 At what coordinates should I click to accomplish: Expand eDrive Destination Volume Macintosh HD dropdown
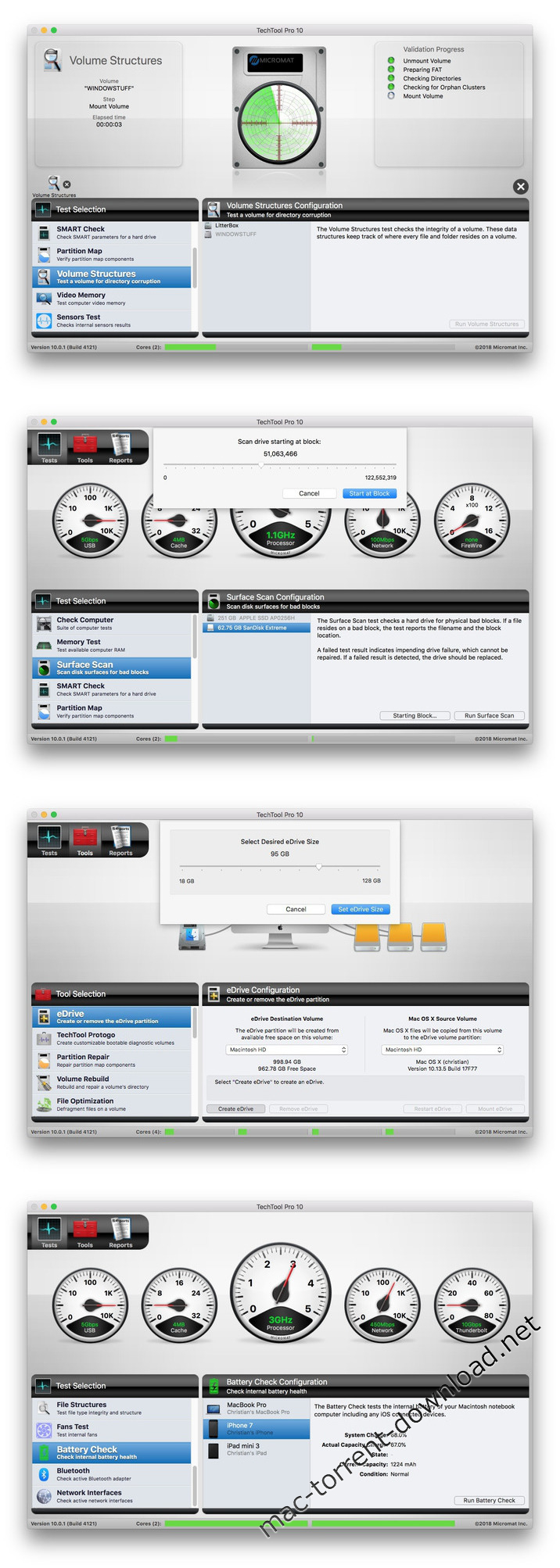(x=287, y=1050)
